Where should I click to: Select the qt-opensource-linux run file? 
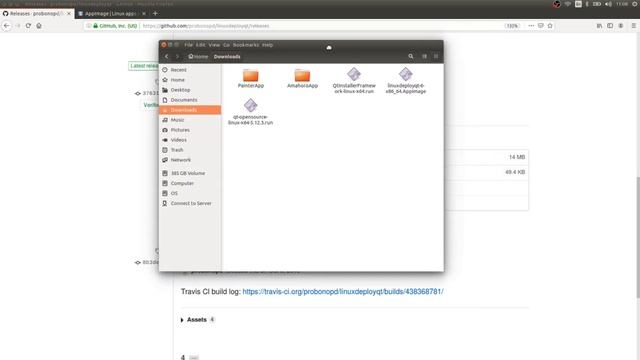click(251, 111)
